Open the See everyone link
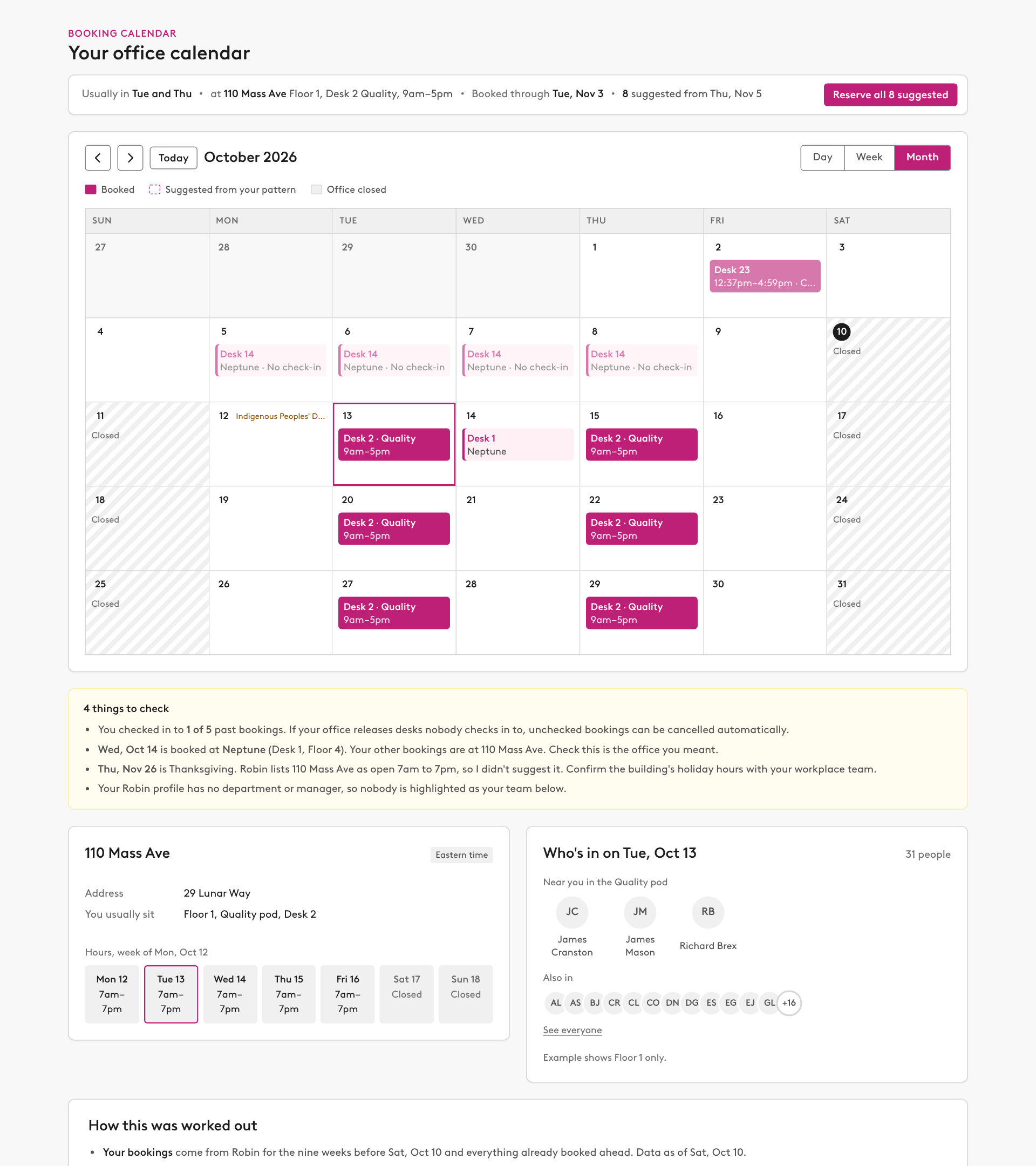The height and width of the screenshot is (1166, 1036). 572,1030
